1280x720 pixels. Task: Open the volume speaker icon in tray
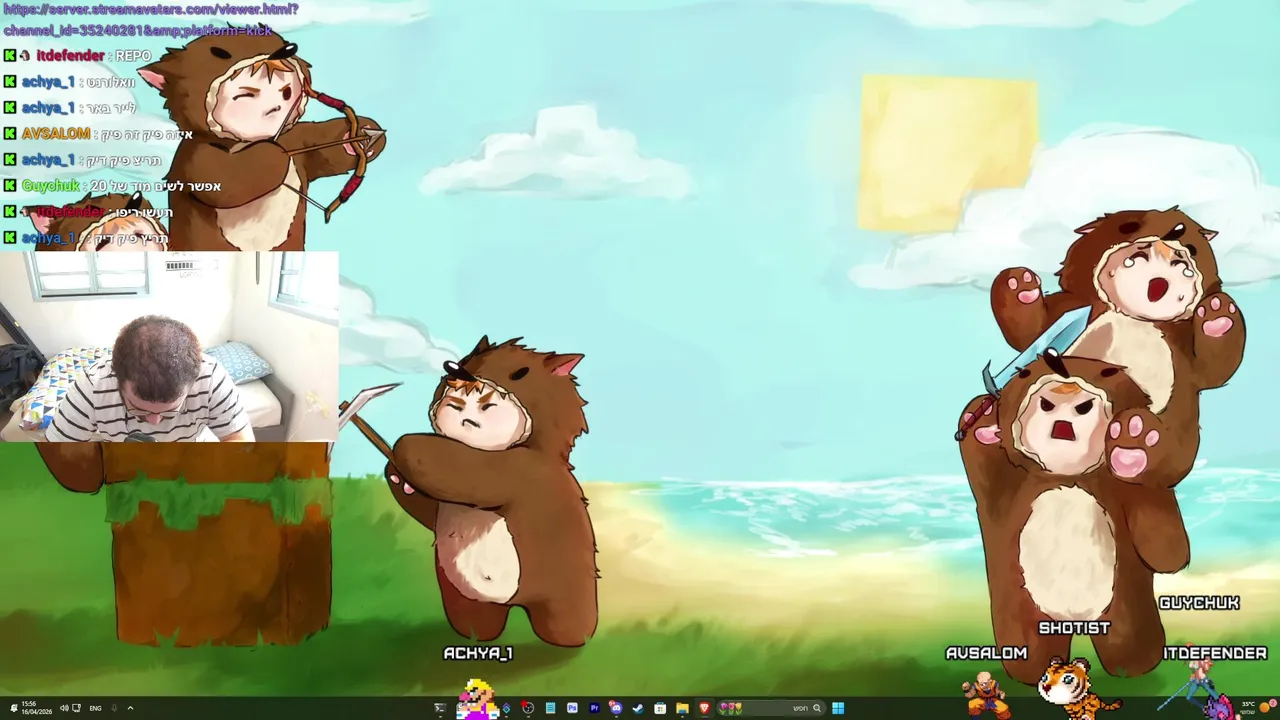(64, 708)
